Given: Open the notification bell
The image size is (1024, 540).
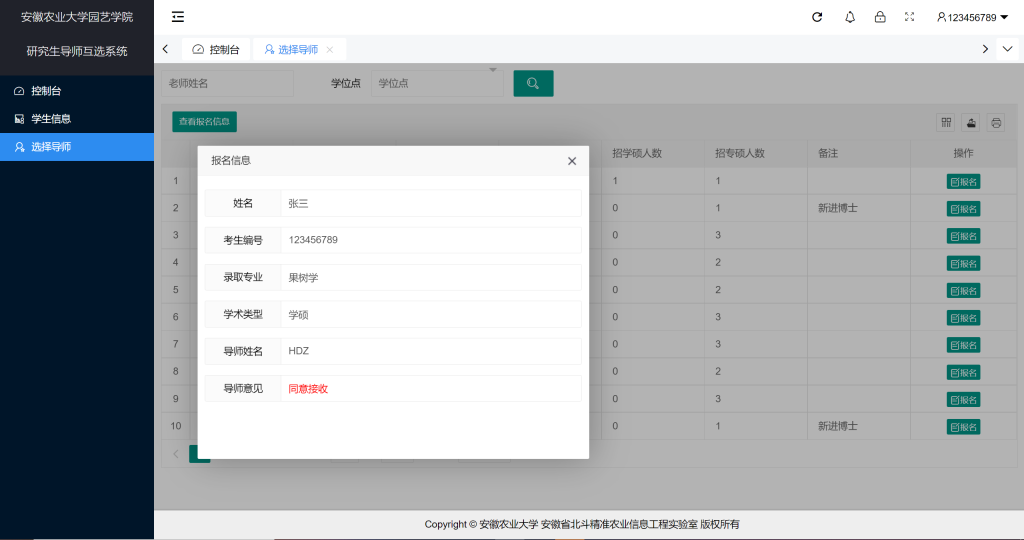Looking at the screenshot, I should [850, 17].
